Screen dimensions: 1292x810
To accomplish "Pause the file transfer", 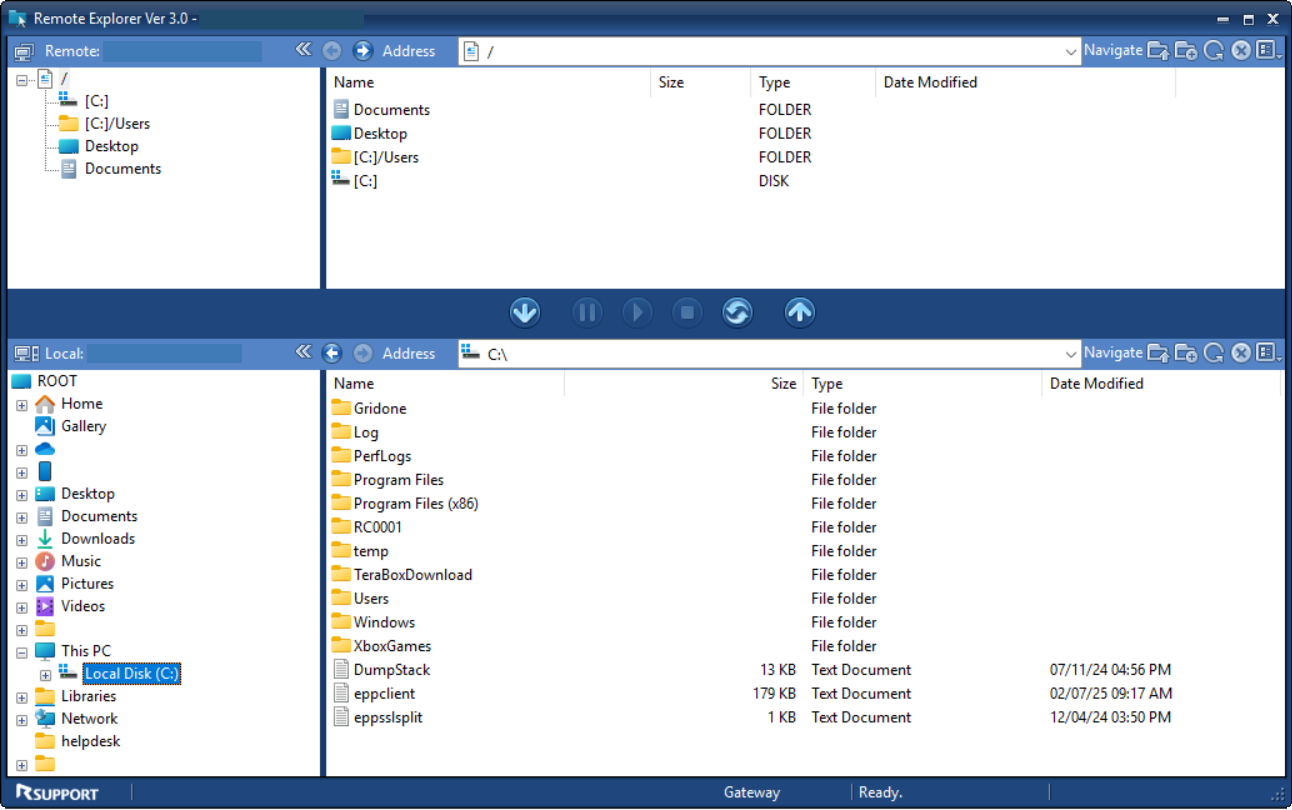I will (x=587, y=313).
